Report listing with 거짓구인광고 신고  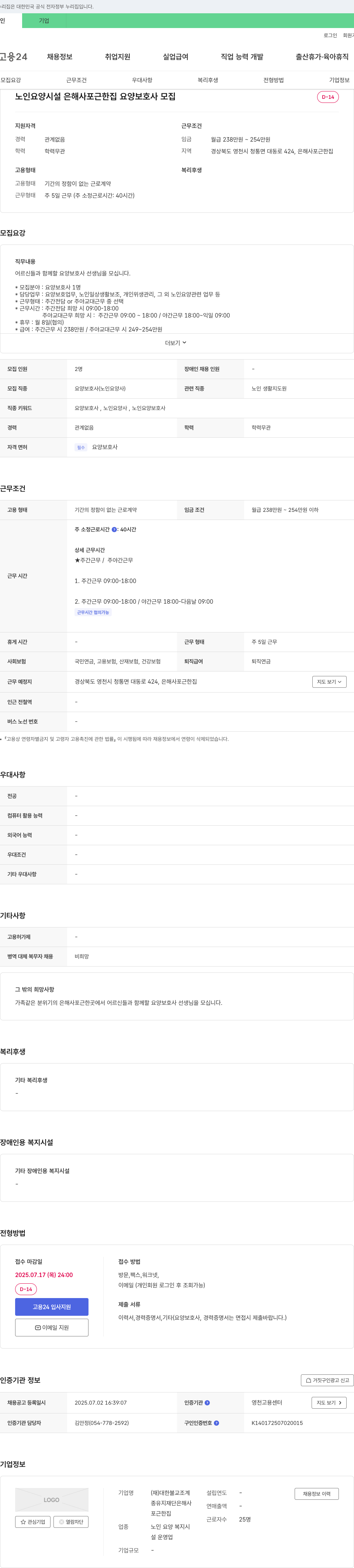click(x=327, y=1381)
